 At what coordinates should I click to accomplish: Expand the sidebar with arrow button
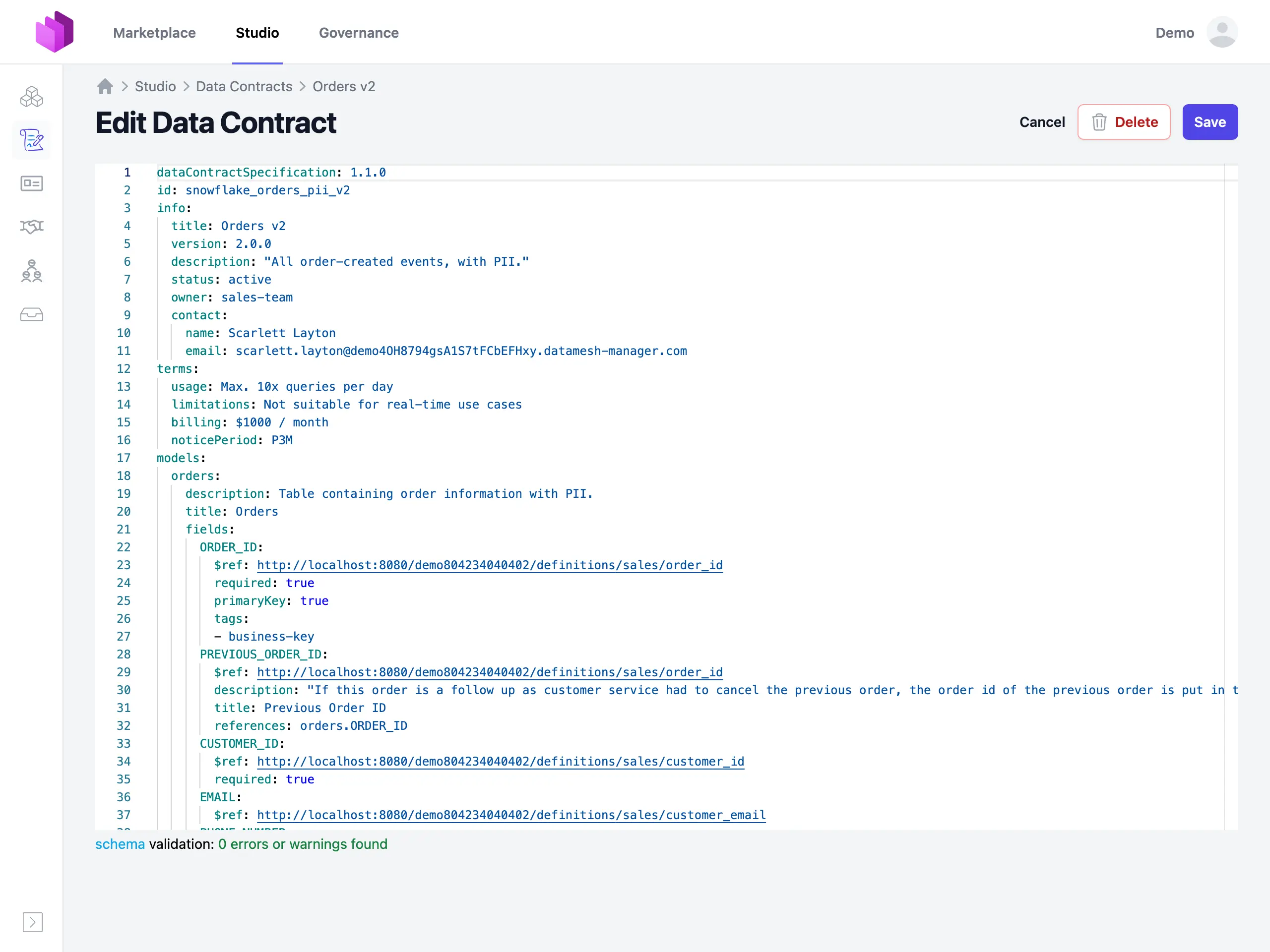click(x=33, y=922)
